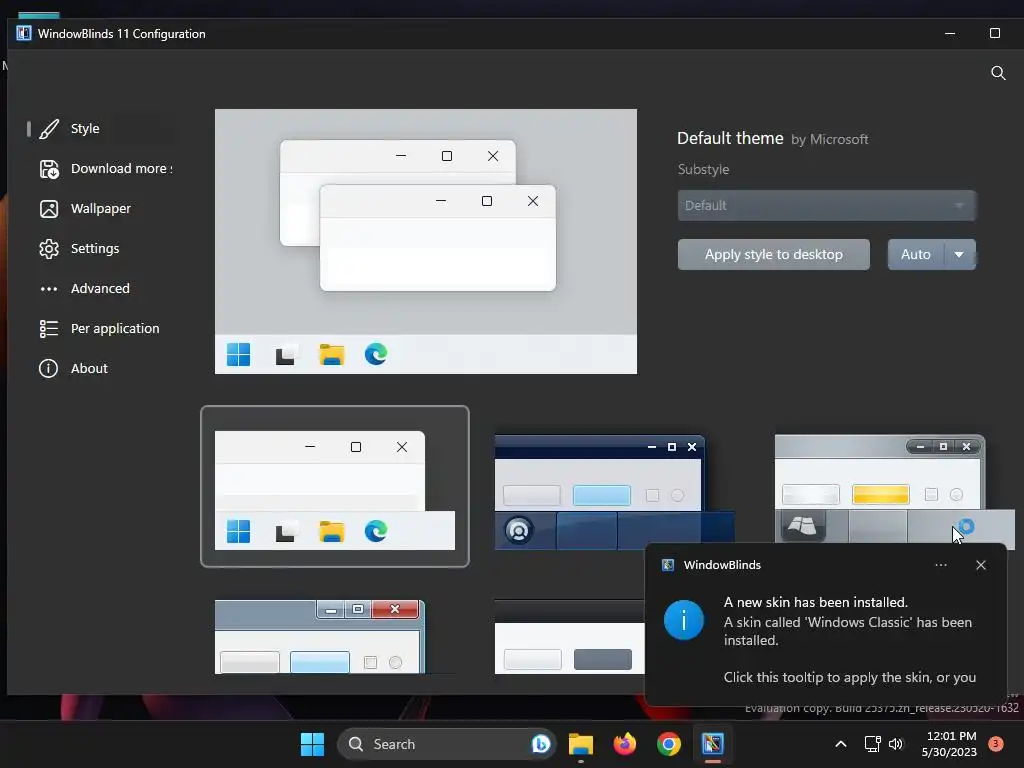Image resolution: width=1024 pixels, height=768 pixels.
Task: Click the Download more icon
Action: pos(49,169)
